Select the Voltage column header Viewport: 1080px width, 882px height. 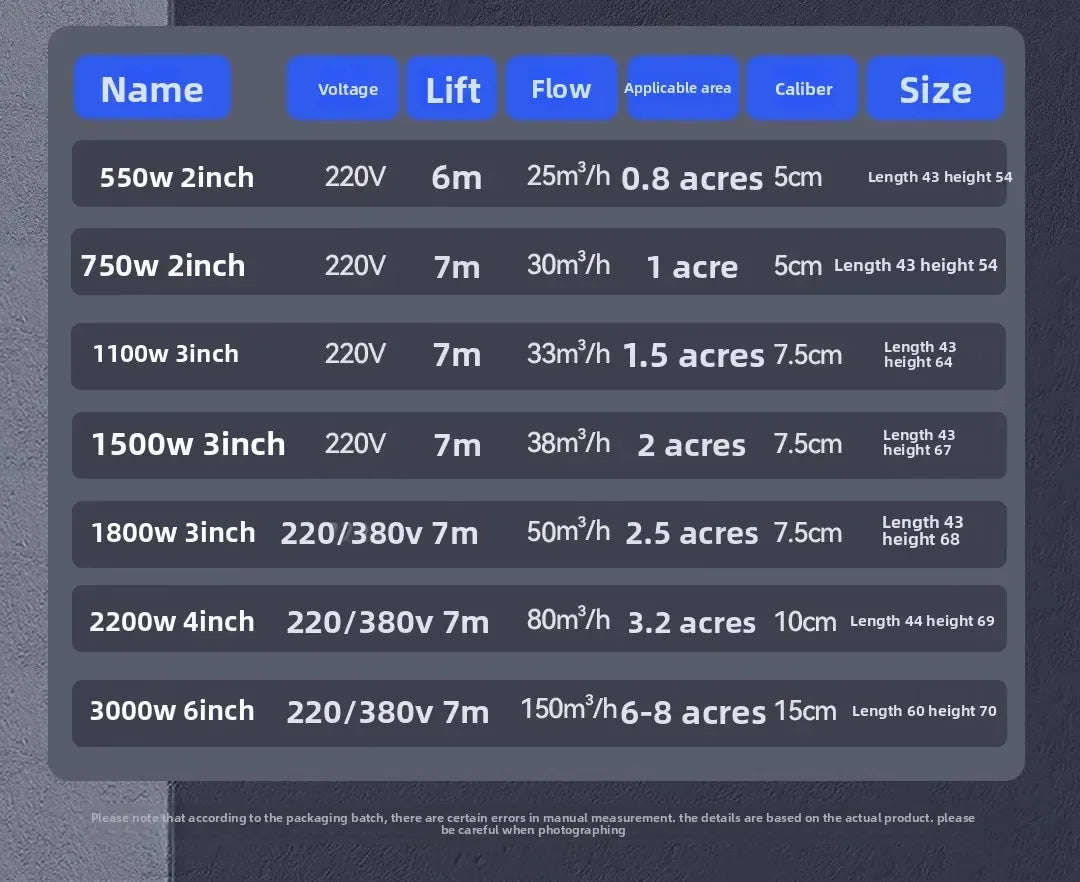343,88
